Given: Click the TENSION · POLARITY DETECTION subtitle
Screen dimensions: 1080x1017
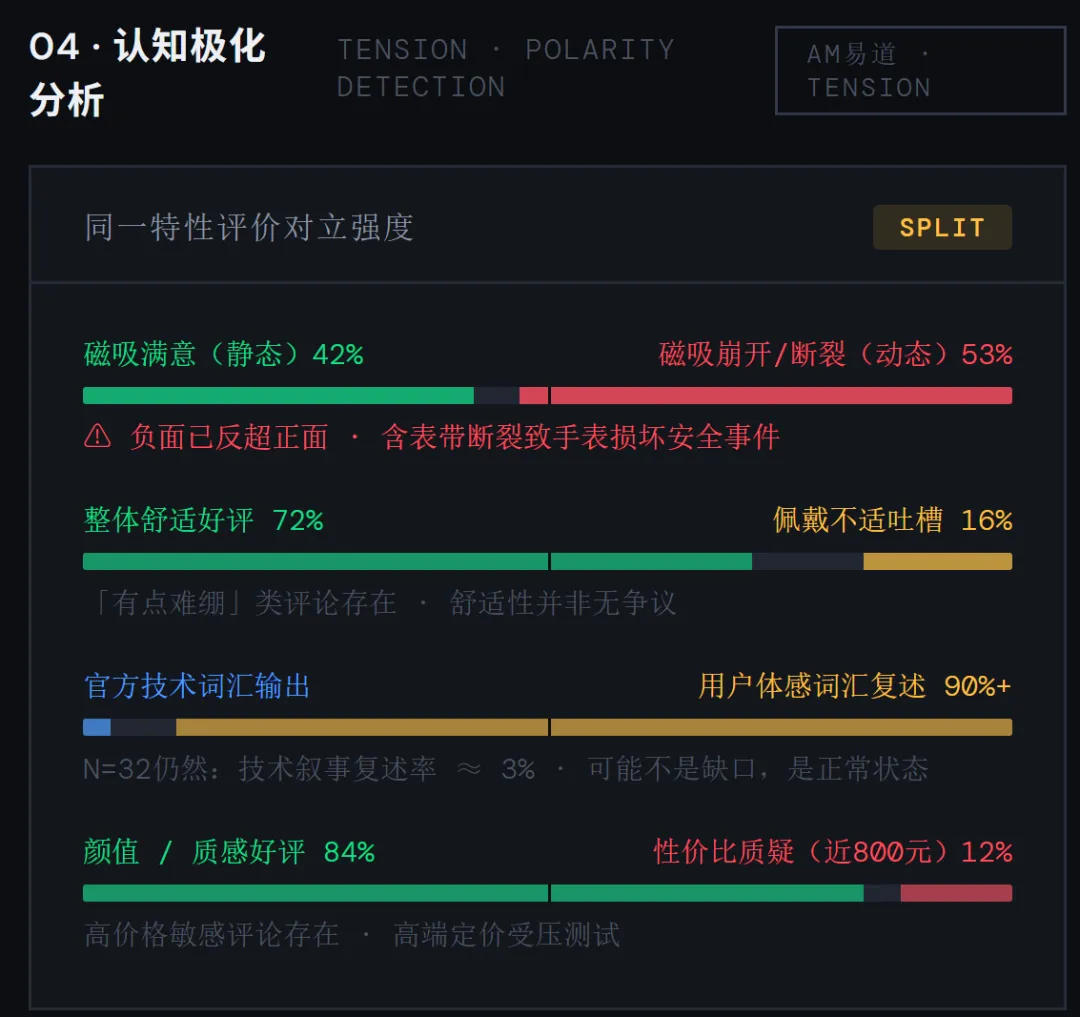Looking at the screenshot, I should tap(505, 68).
